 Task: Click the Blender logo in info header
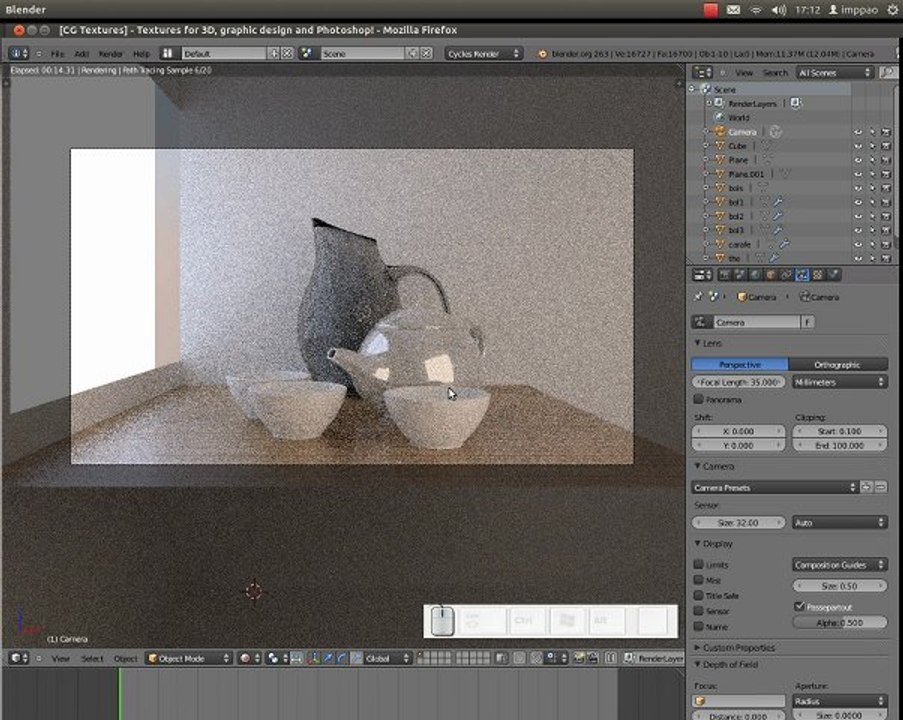[x=542, y=54]
